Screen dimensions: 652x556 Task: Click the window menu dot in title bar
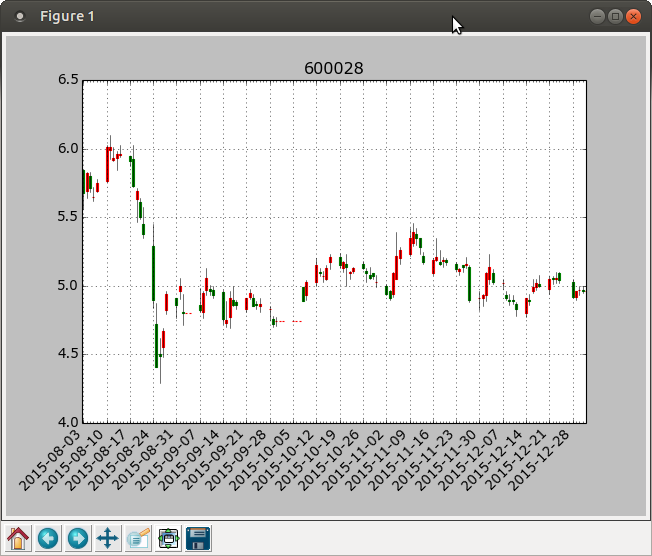[x=20, y=17]
